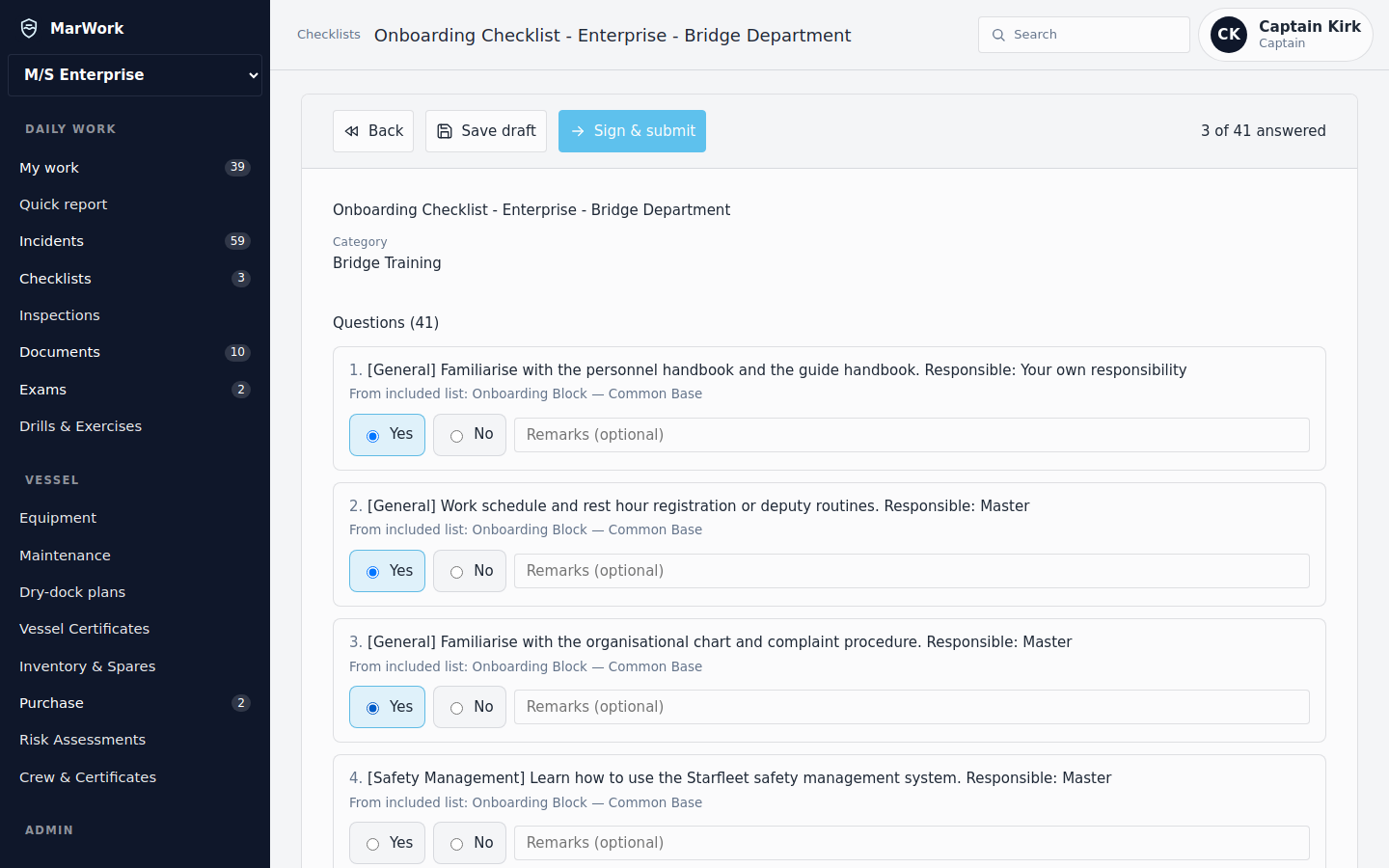Open My work in sidebar

pos(135,168)
